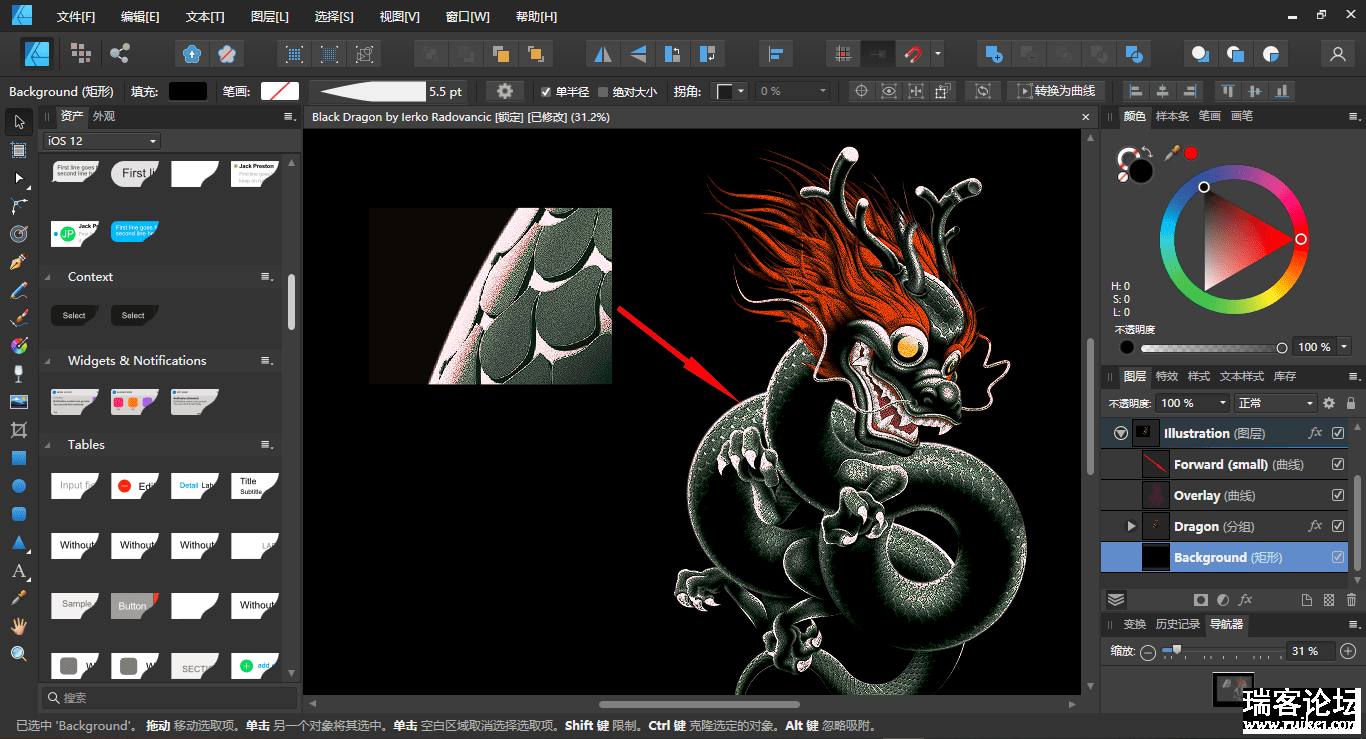Hide the Dragon group via its checkbox
The image size is (1366, 739).
pos(1338,526)
